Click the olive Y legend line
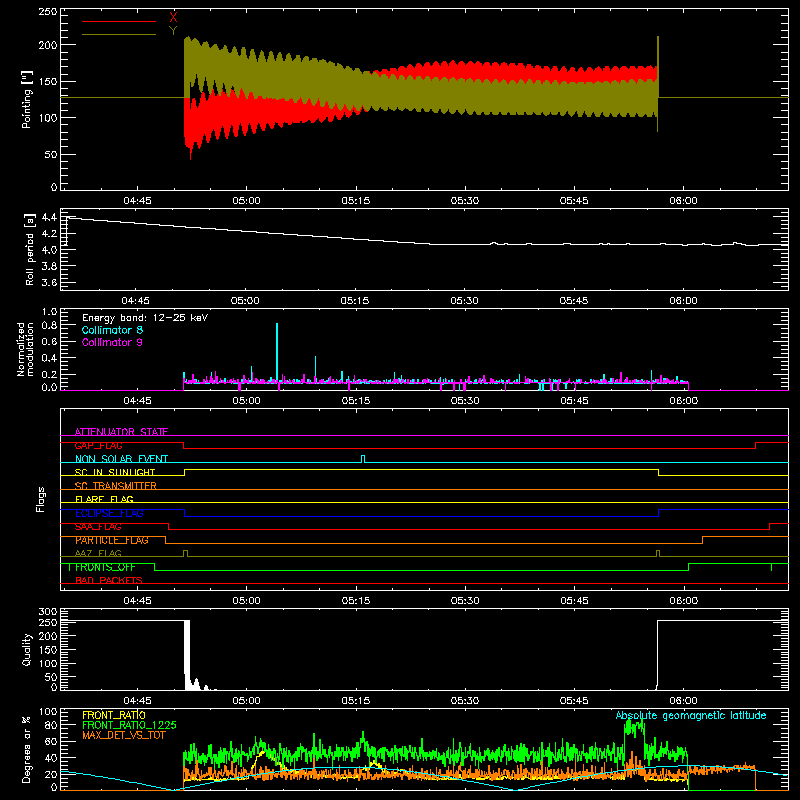The width and height of the screenshot is (800, 800). [118, 34]
